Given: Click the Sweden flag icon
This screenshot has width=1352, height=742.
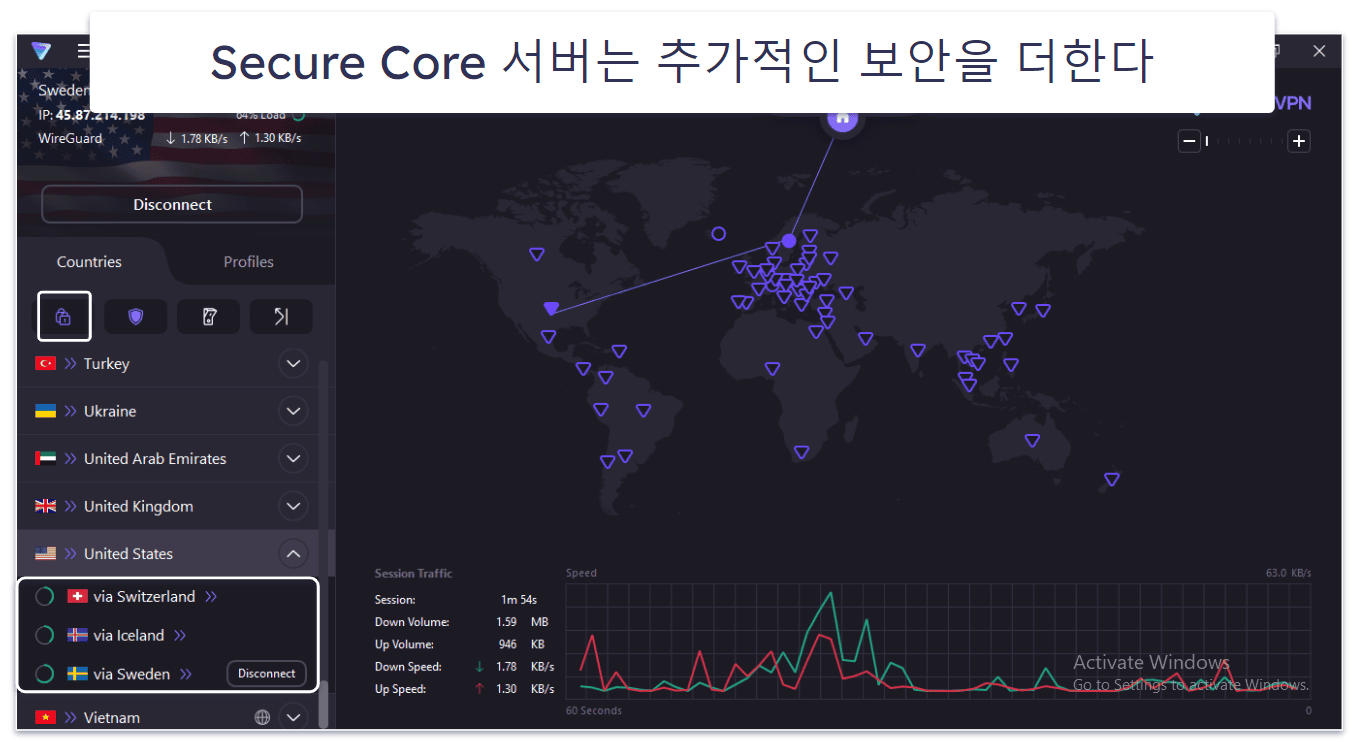Looking at the screenshot, I should [77, 674].
